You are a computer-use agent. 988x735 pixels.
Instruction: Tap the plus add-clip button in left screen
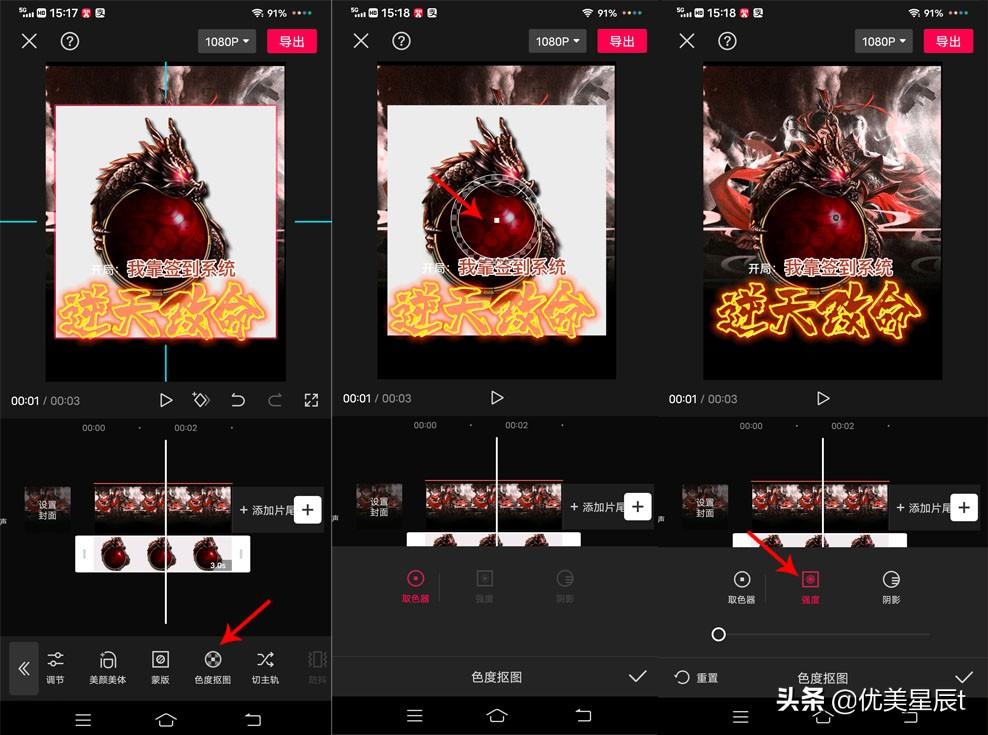pos(307,509)
